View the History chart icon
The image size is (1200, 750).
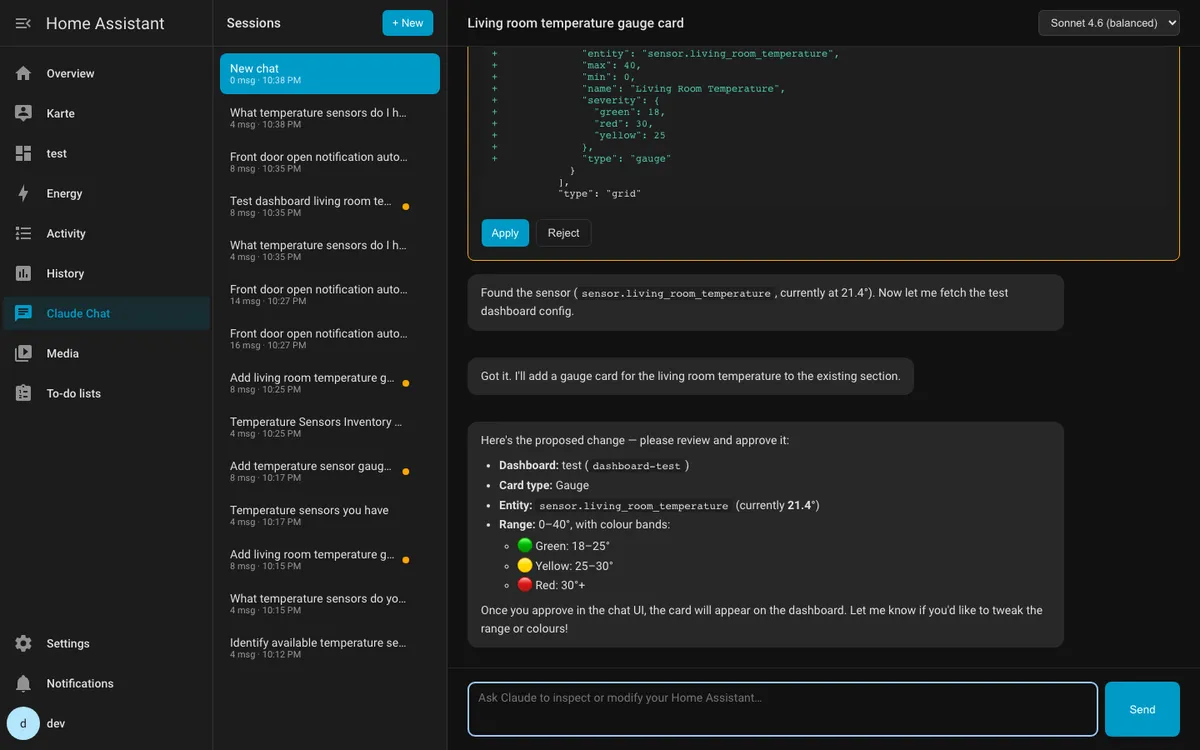tap(24, 273)
